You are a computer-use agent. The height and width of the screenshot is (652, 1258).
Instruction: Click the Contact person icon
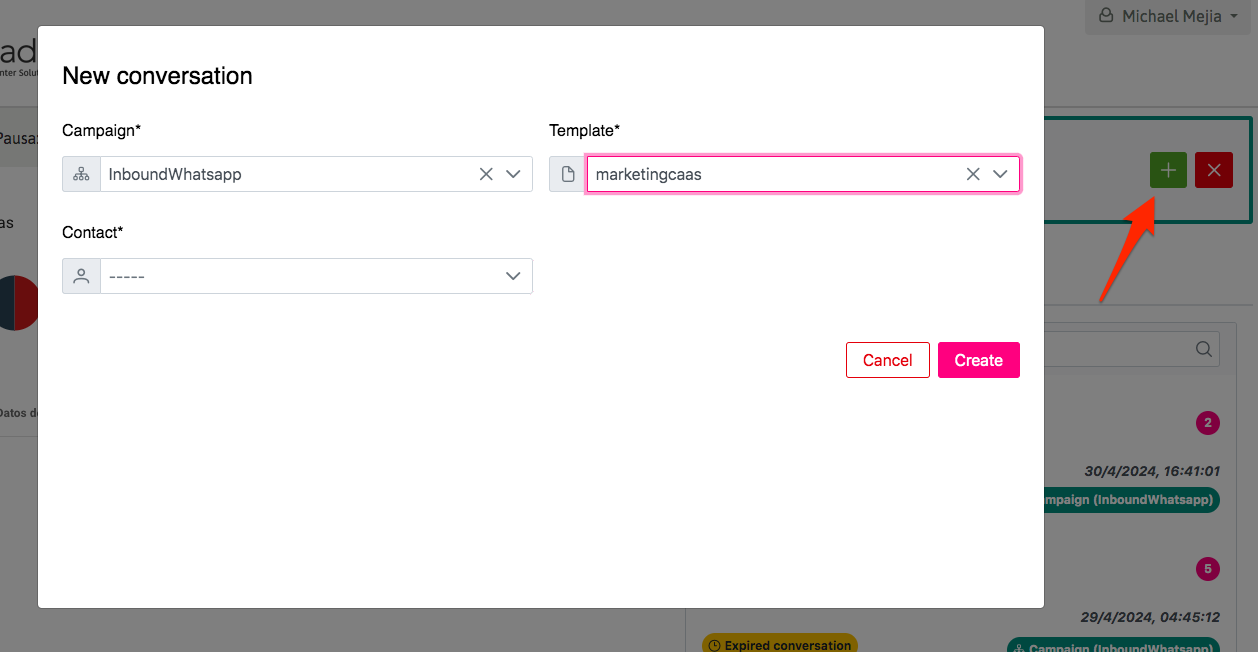(81, 276)
